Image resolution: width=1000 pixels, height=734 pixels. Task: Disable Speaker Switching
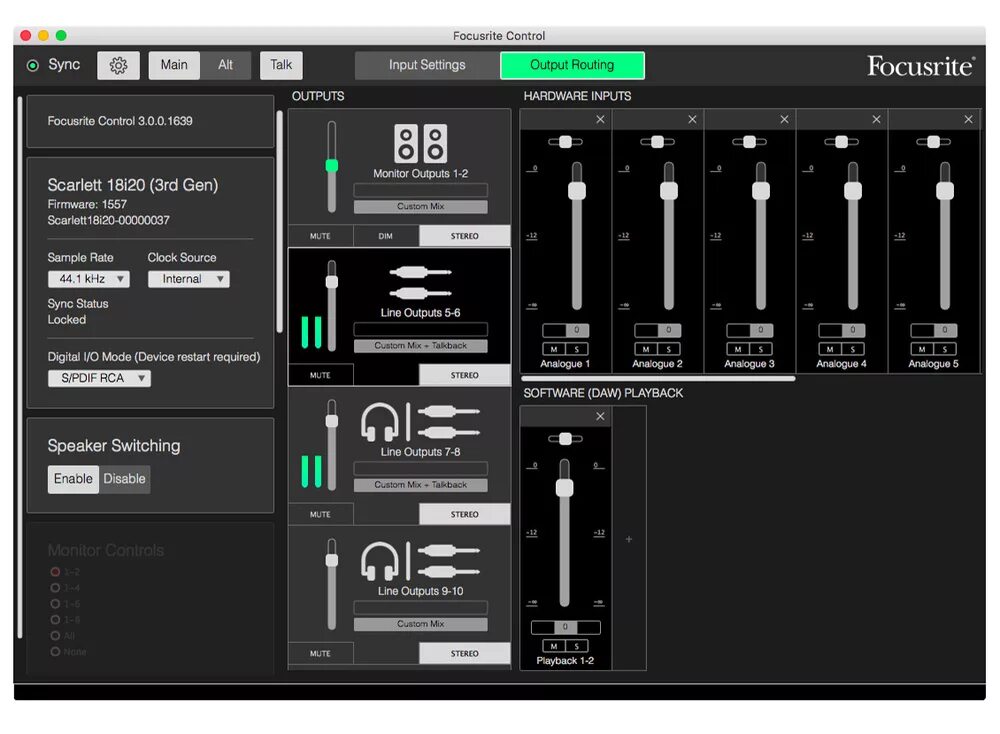124,479
